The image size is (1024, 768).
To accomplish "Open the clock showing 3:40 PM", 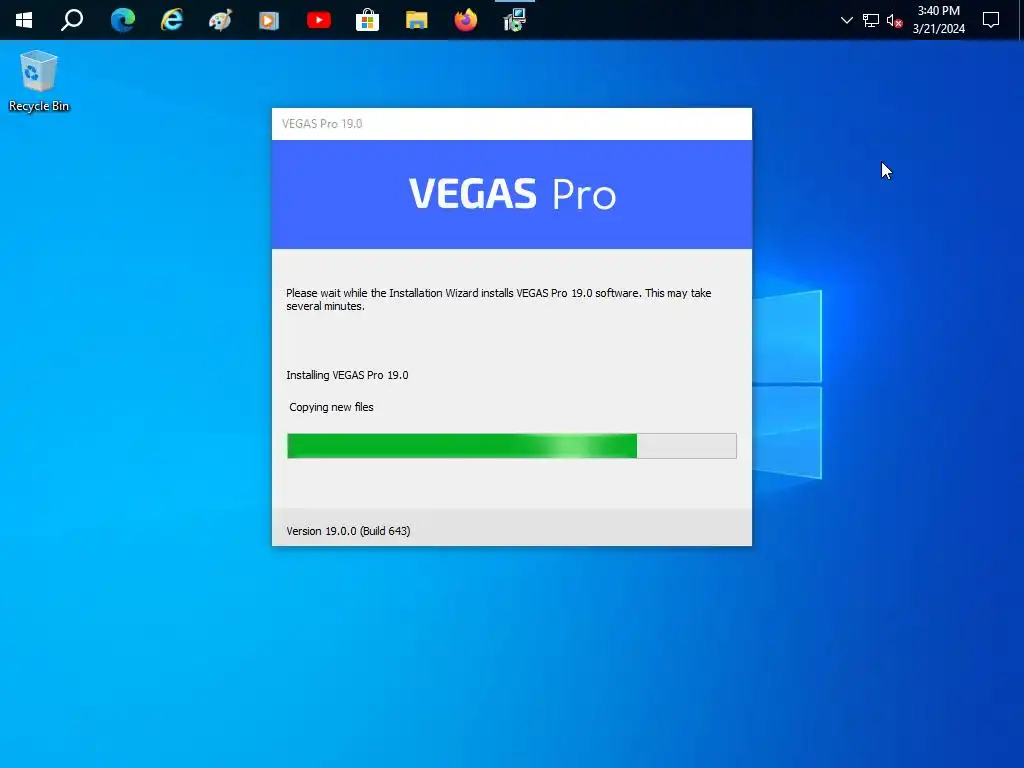I will click(938, 20).
